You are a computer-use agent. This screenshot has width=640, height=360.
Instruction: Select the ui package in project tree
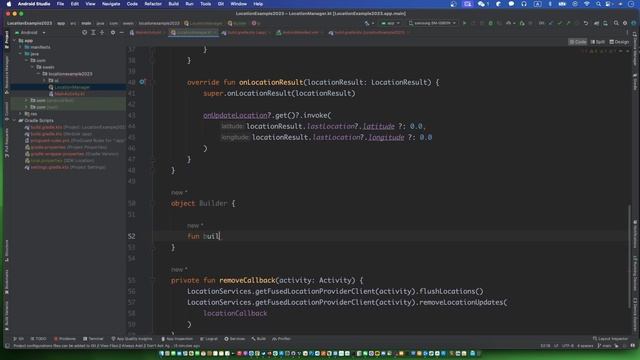(x=69, y=80)
